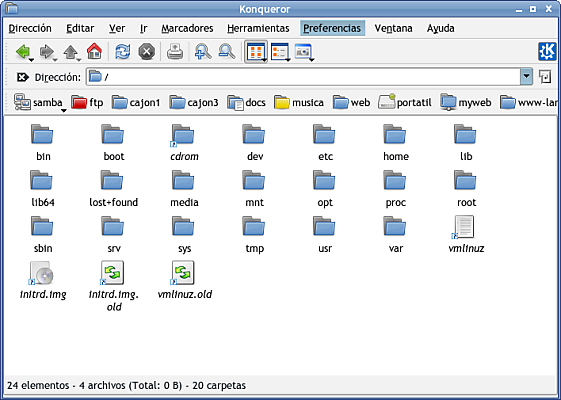Click the KDE gear logo icon
Viewport: 561px width, 400px height.
click(x=547, y=52)
